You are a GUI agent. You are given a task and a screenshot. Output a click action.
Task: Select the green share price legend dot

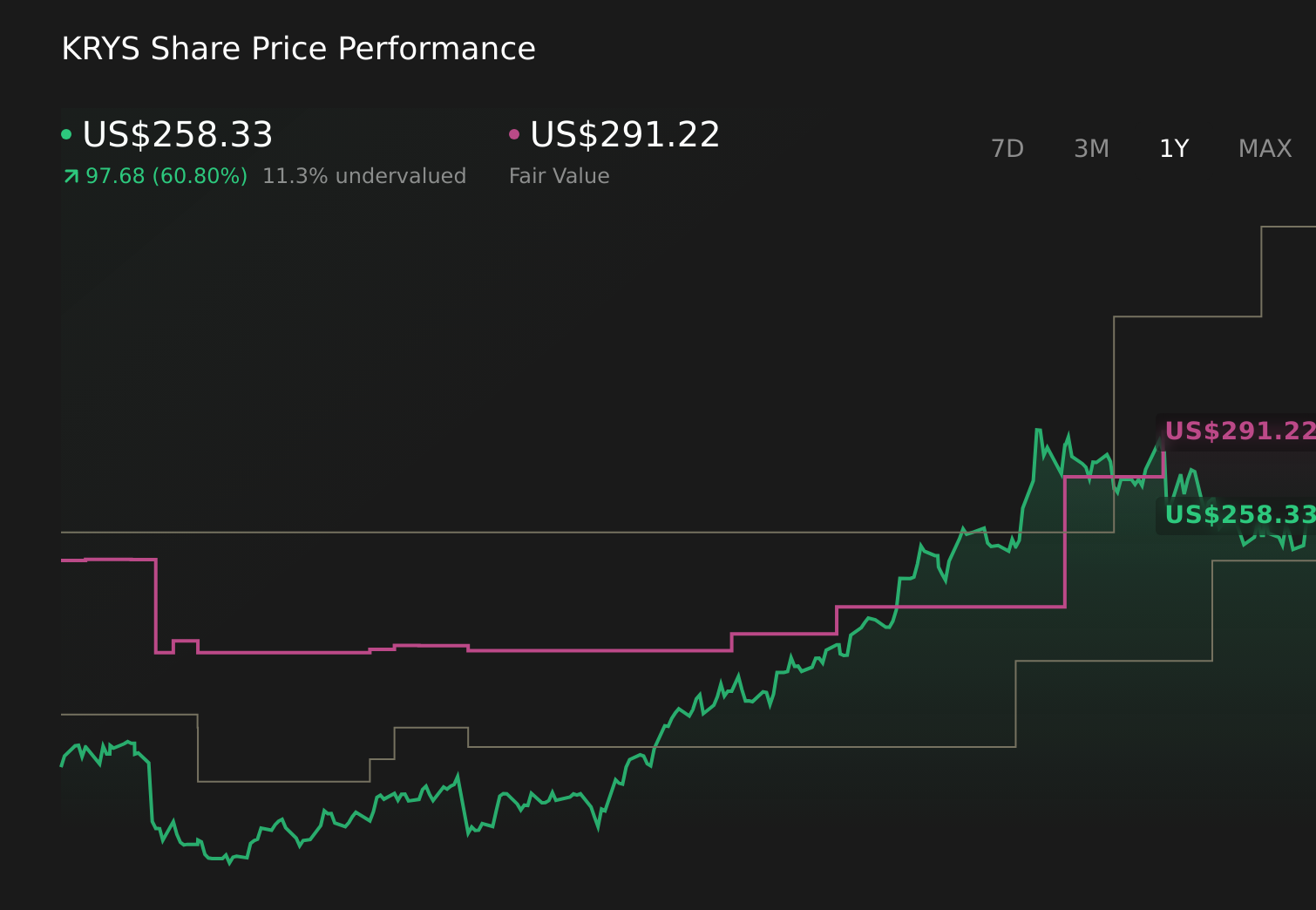(x=66, y=134)
